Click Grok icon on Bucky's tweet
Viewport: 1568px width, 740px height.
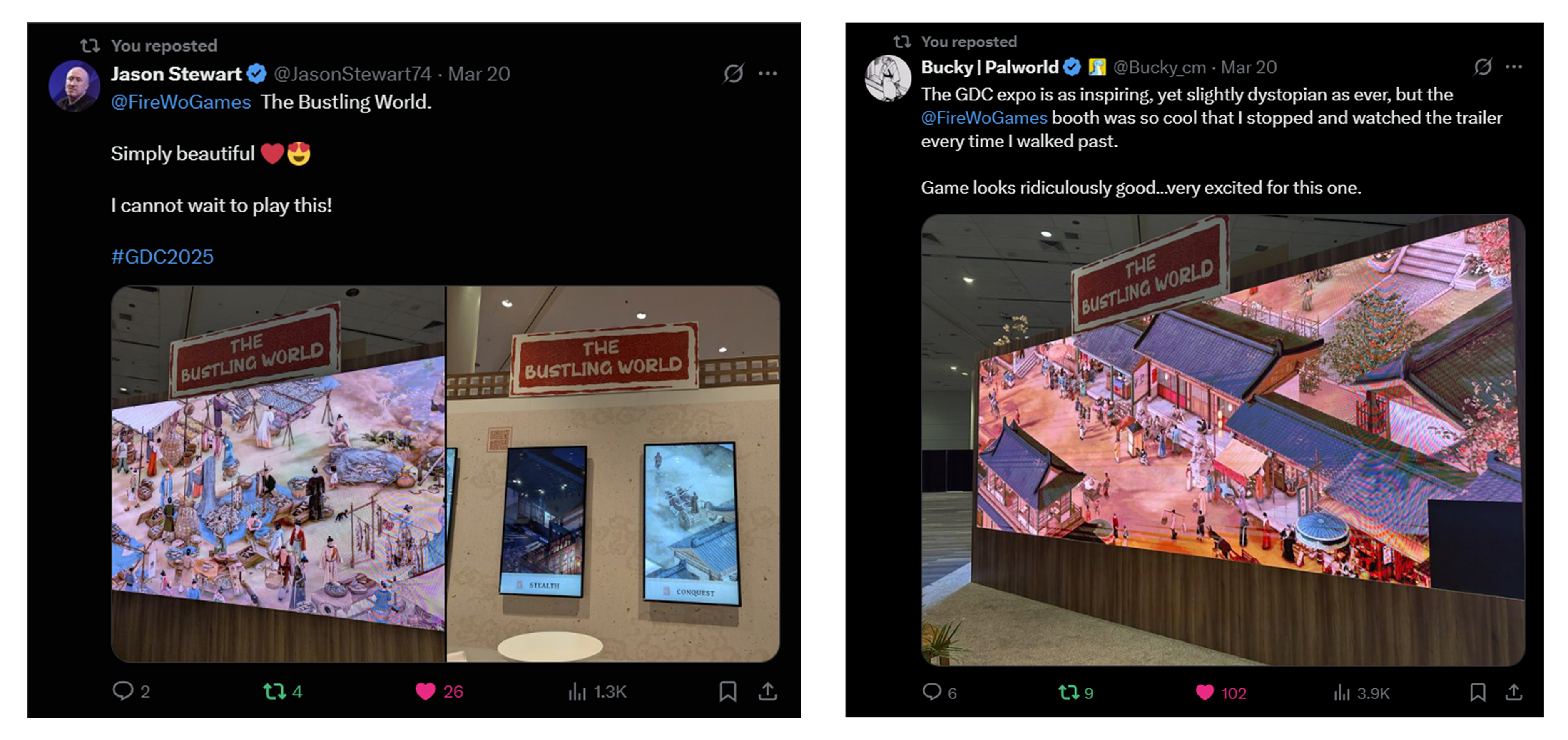[x=1483, y=66]
